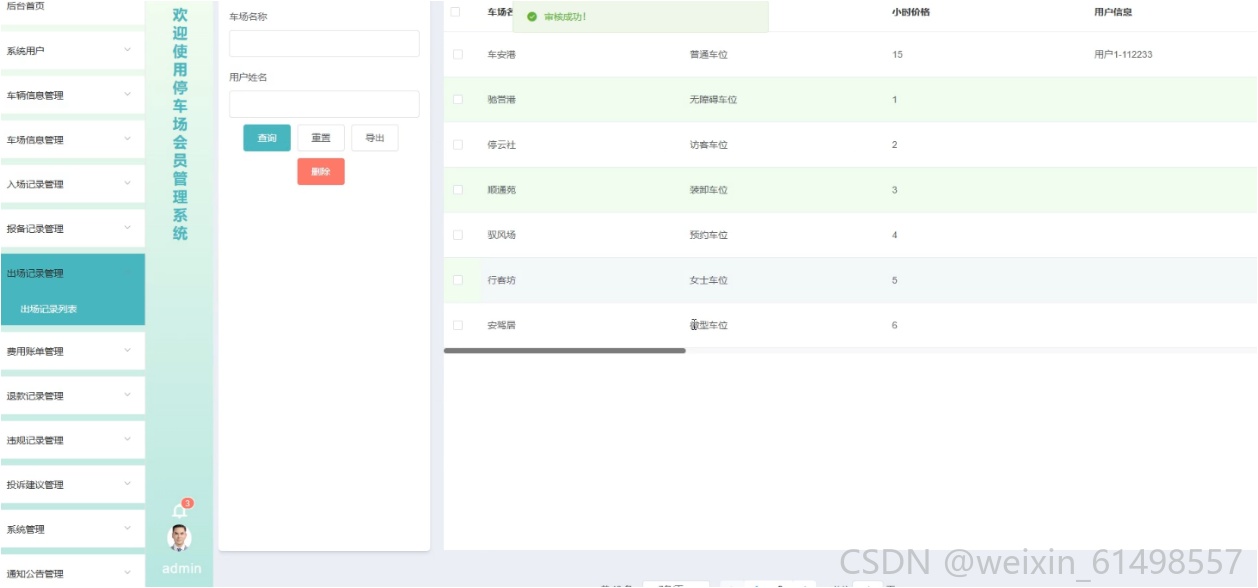1258x588 pixels.
Task: Mark the 驭风场 row checkbox
Action: click(458, 235)
